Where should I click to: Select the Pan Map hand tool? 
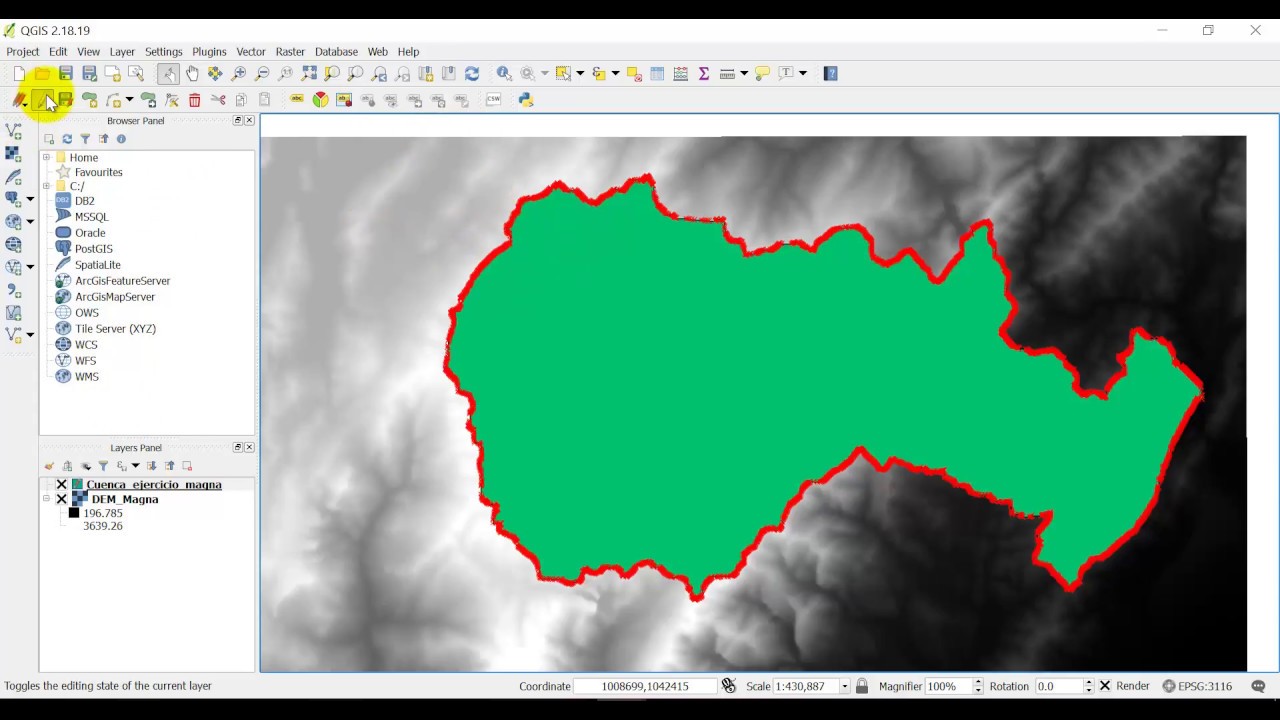[x=192, y=74]
